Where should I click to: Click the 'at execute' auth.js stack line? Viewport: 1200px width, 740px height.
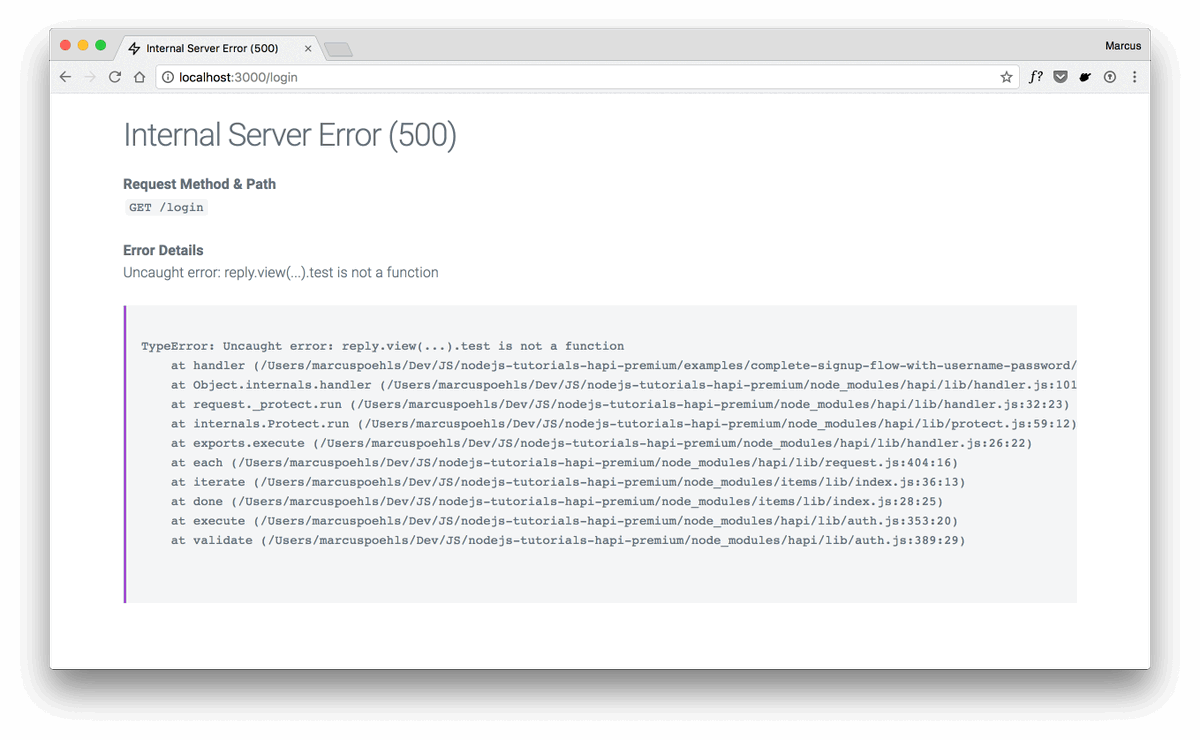point(564,521)
